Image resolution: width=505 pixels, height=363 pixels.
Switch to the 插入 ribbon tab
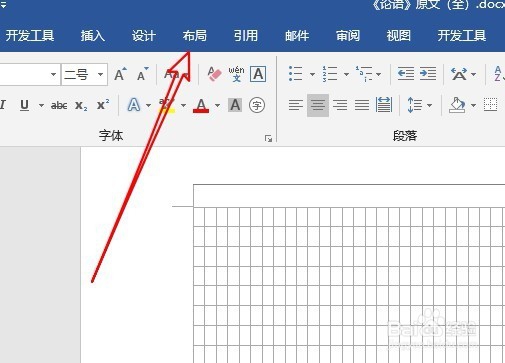(93, 35)
